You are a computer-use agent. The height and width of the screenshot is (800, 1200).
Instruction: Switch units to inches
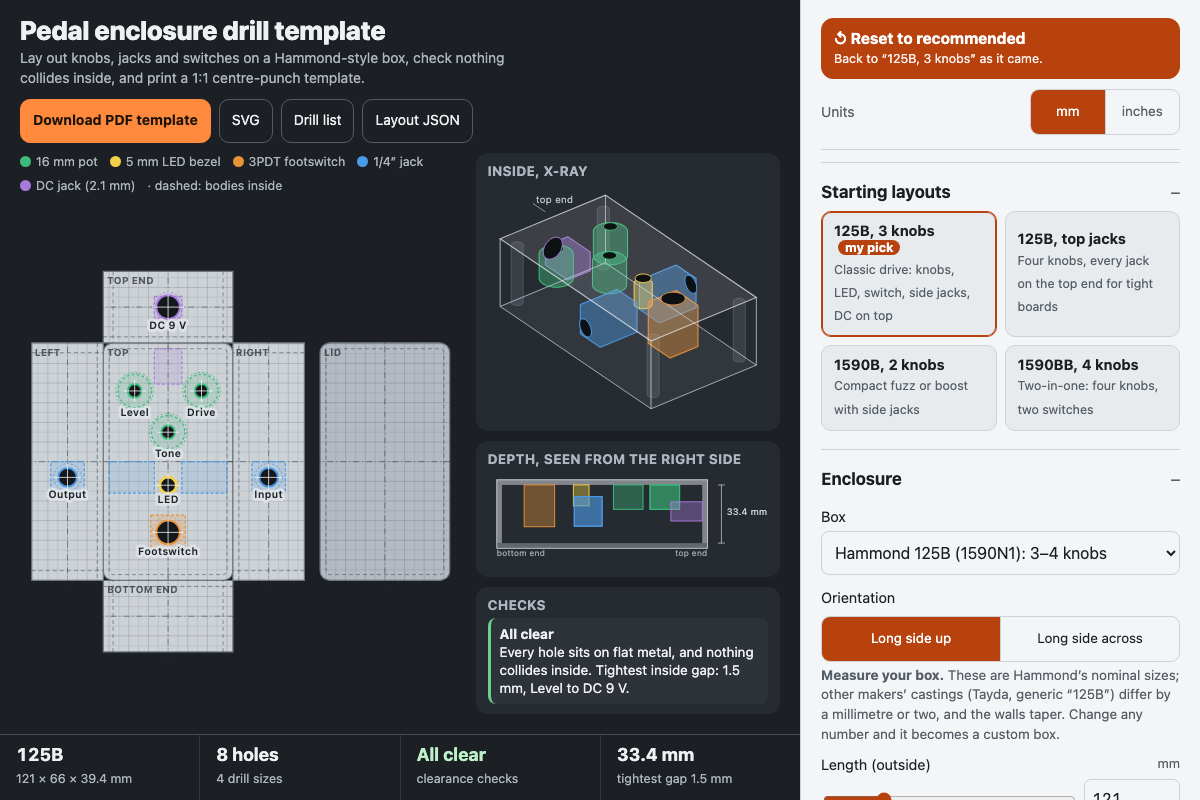1142,112
